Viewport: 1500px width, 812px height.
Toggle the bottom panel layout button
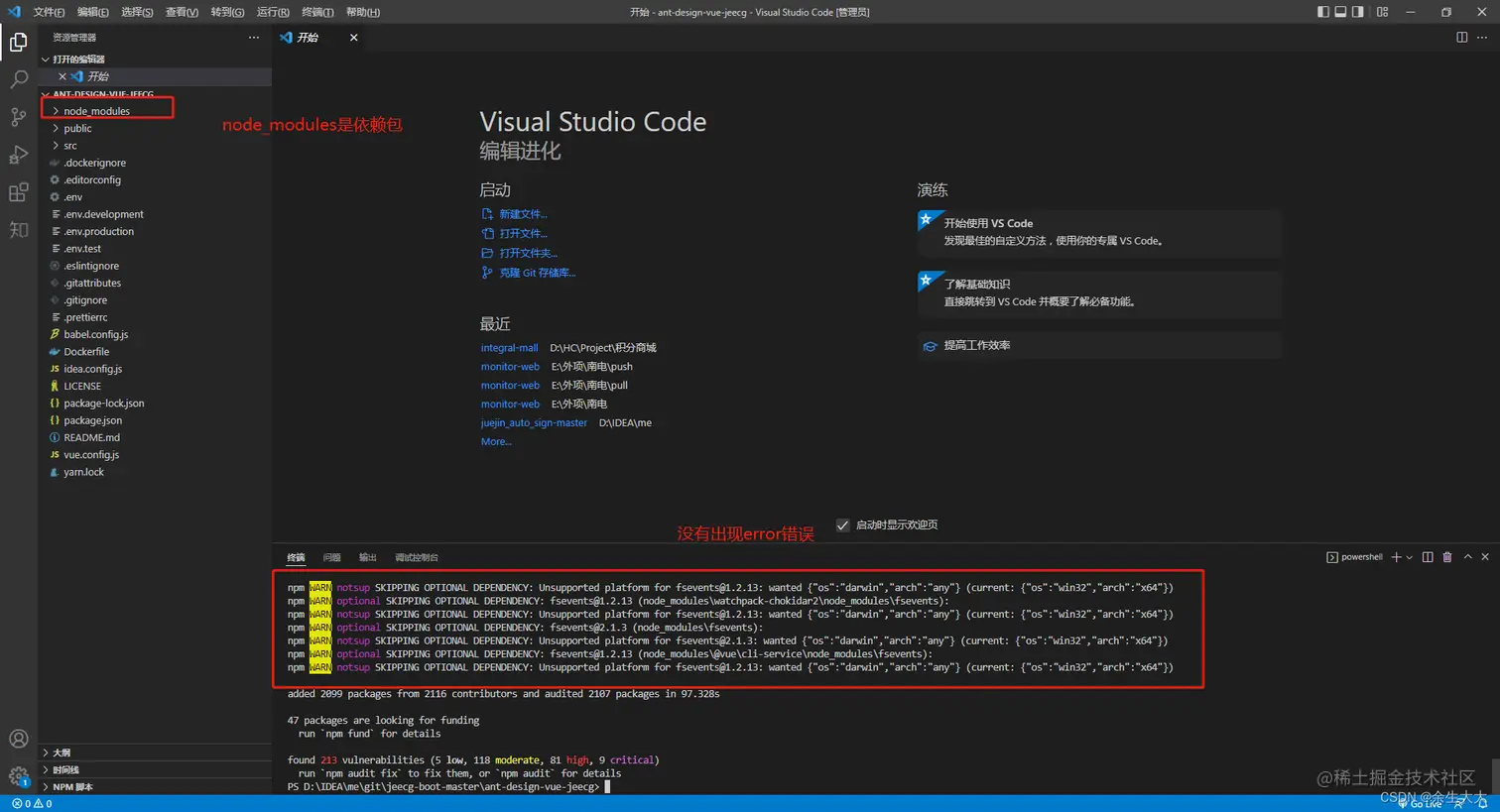click(x=1340, y=12)
